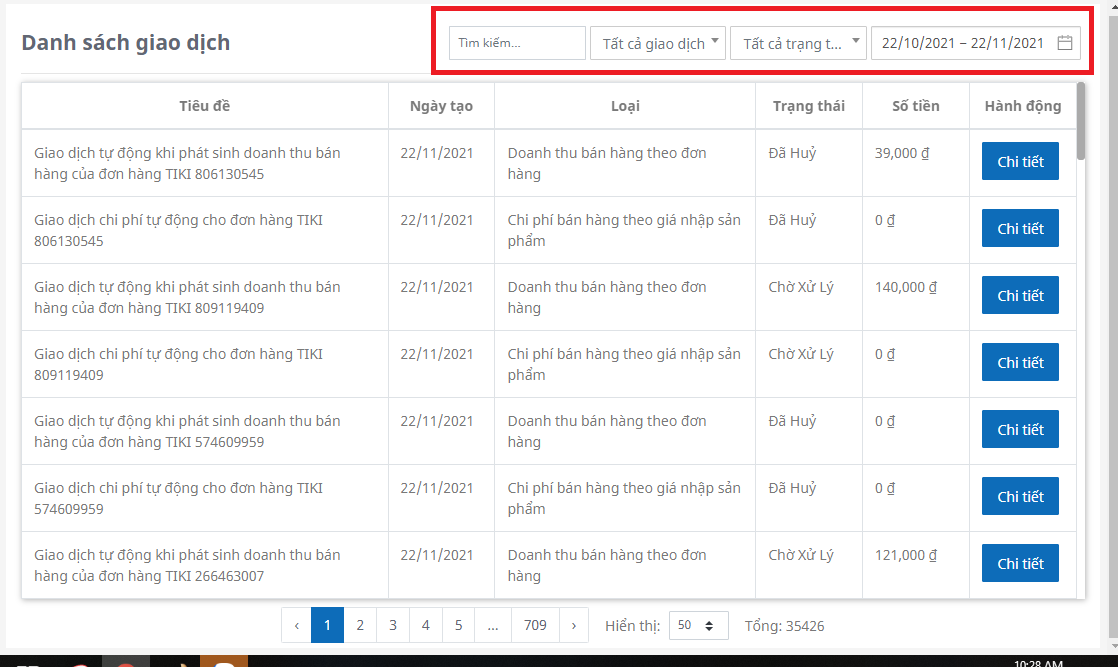Open the date range 22/10/2021 – 22/11/2021 picker
Viewport: 1118px width, 667px height.
click(x=962, y=43)
